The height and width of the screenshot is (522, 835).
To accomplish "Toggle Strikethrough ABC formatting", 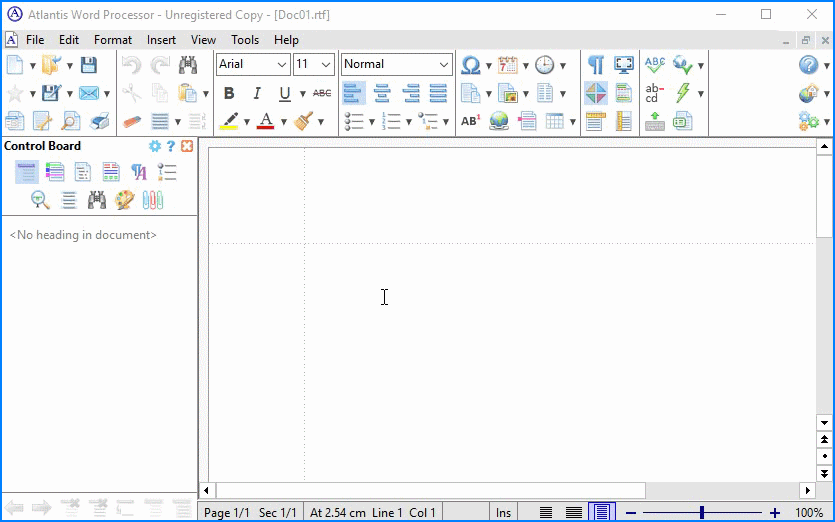I will pos(322,93).
